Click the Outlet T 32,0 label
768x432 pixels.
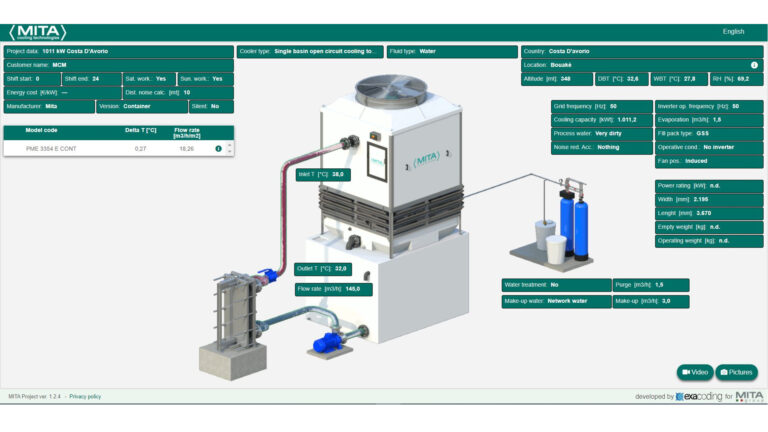(x=323, y=269)
